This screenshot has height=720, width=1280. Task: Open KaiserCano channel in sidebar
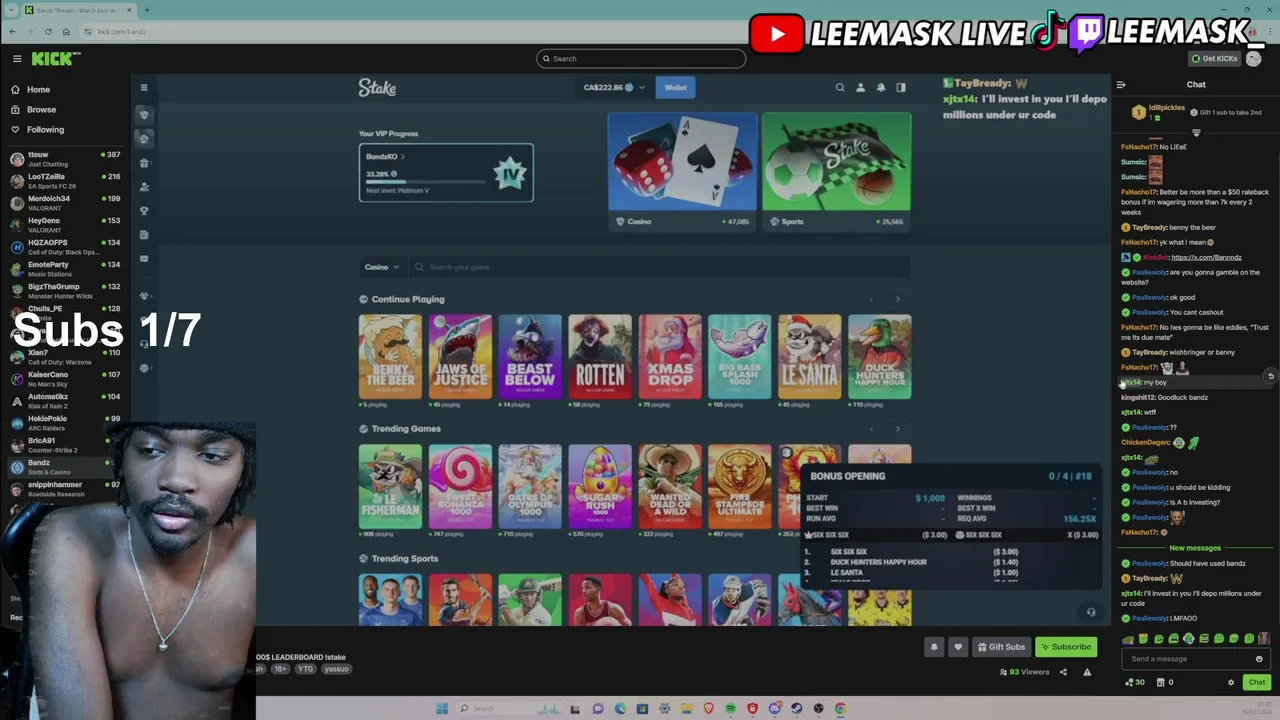click(65, 379)
